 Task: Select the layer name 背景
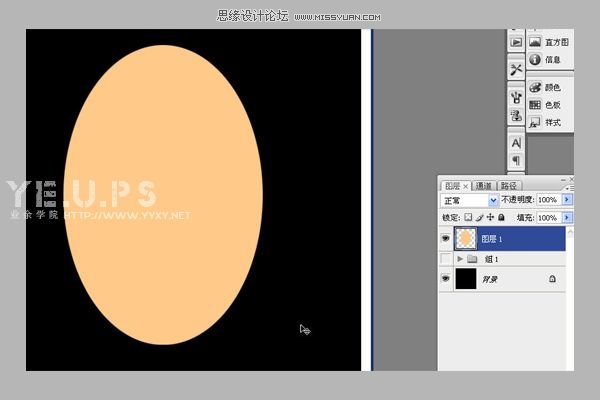point(490,279)
